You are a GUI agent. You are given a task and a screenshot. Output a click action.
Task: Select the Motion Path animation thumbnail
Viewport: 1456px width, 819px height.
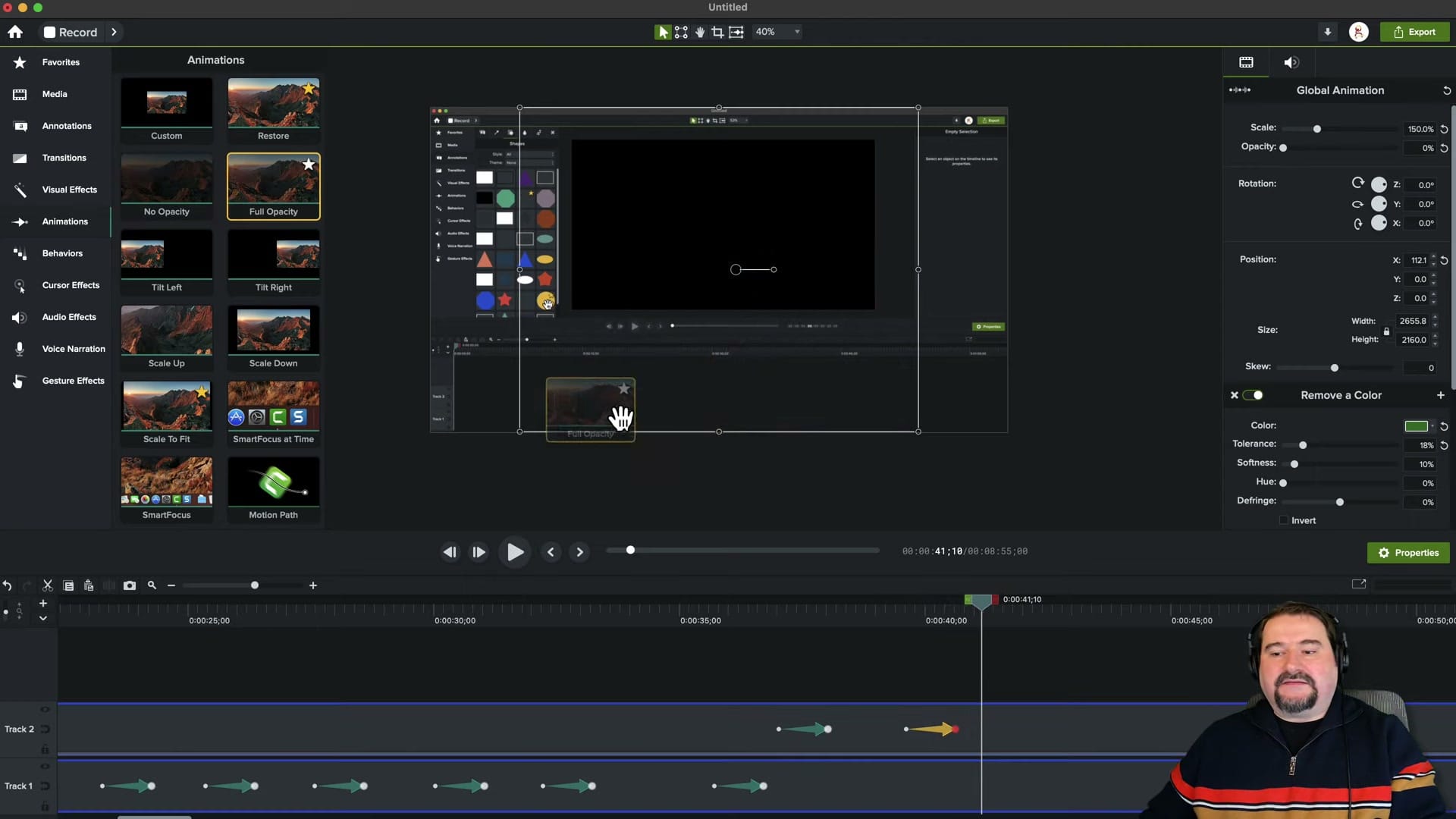pyautogui.click(x=273, y=482)
